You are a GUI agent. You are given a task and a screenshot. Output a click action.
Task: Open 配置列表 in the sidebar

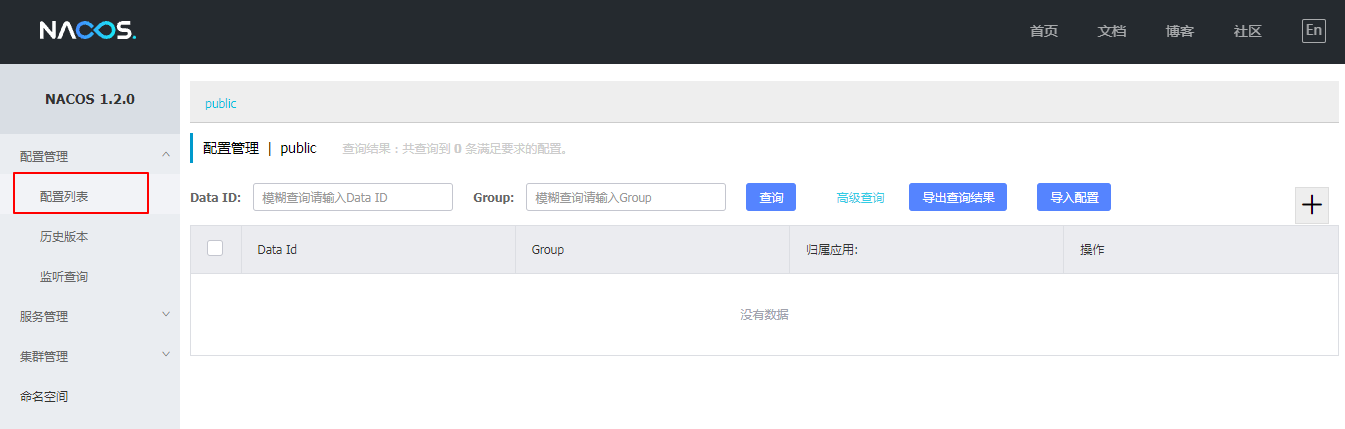(65, 196)
